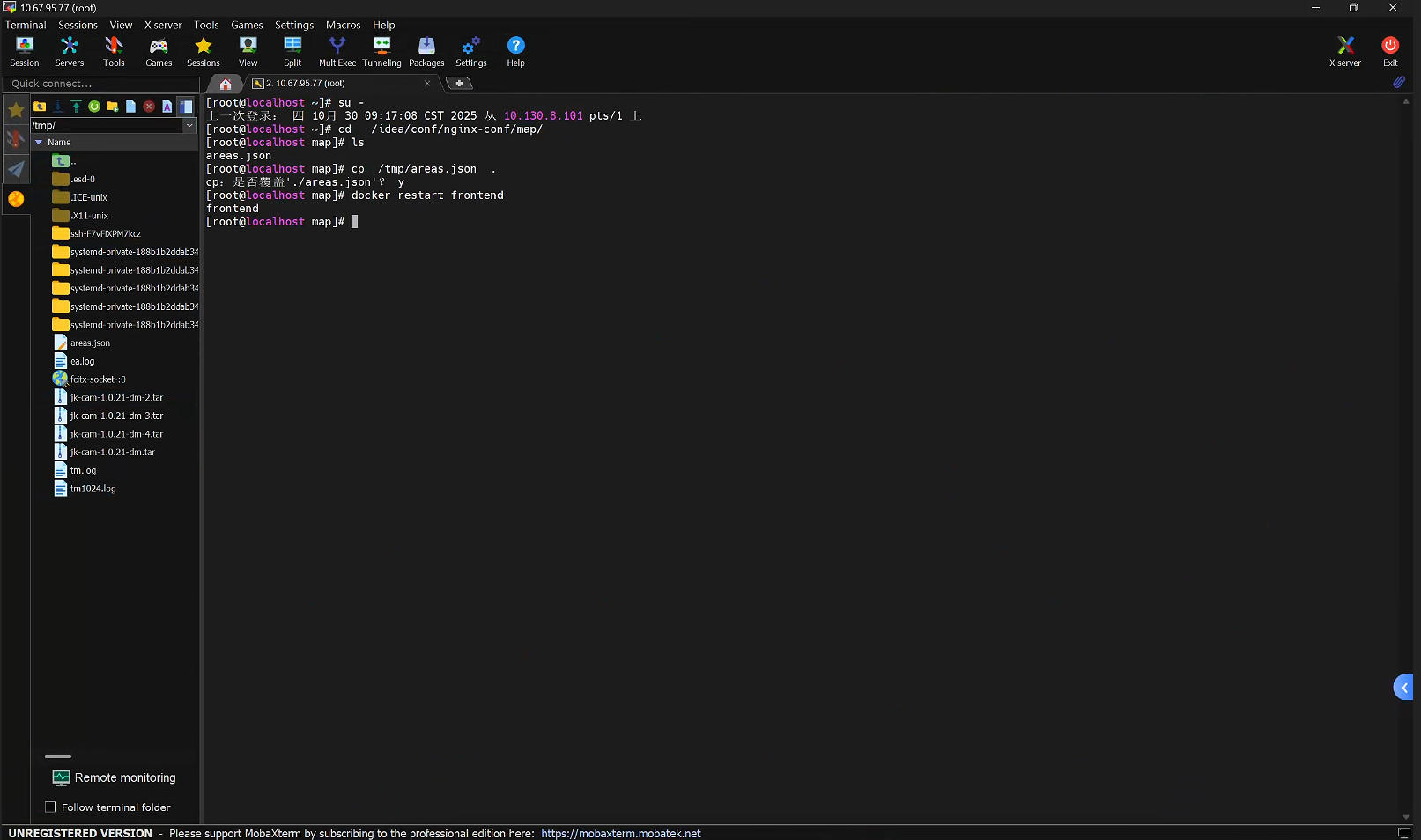Expand the blue side arrow panel on right edge
This screenshot has height=840, width=1421.
click(1403, 687)
